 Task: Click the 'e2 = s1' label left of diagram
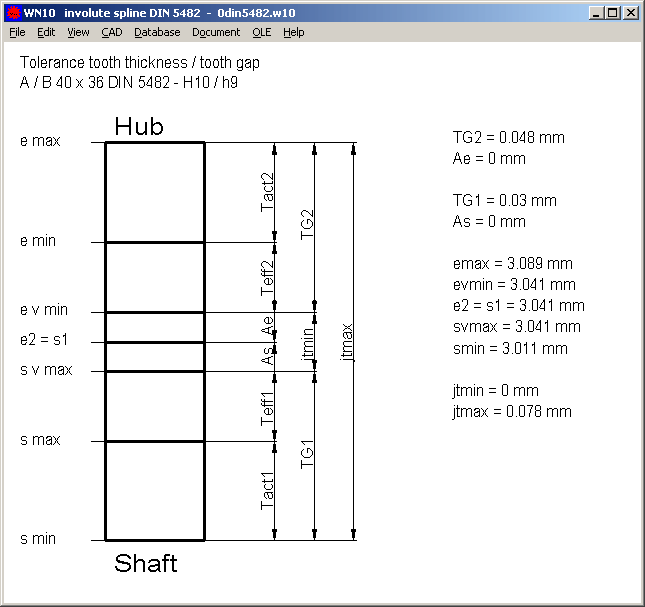(44, 341)
